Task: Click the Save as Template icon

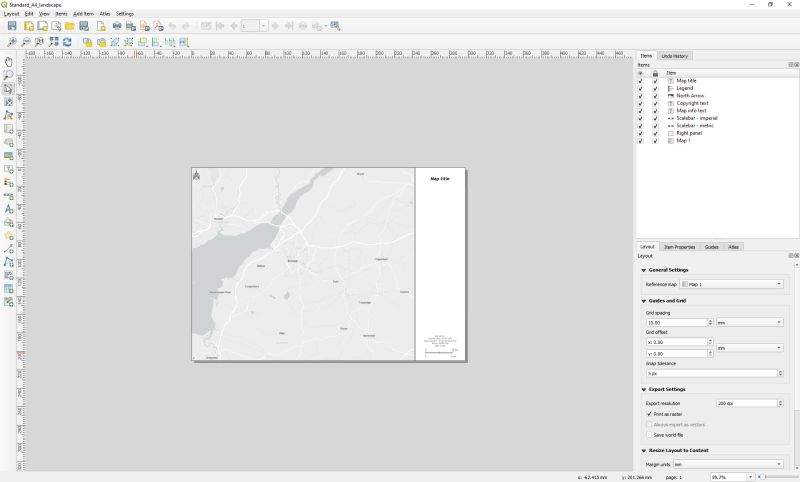Action: [84, 26]
